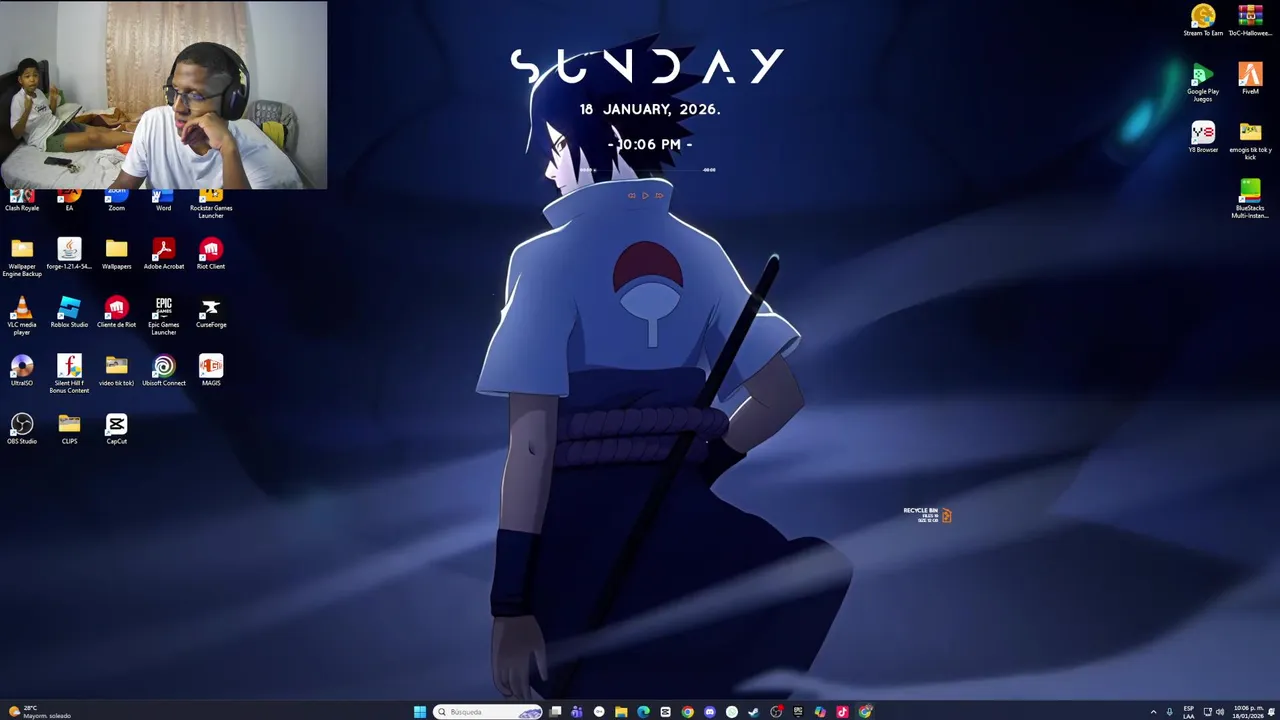Launch Microsoft Edge from the taskbar
Viewport: 1280px width, 720px height.
(643, 712)
